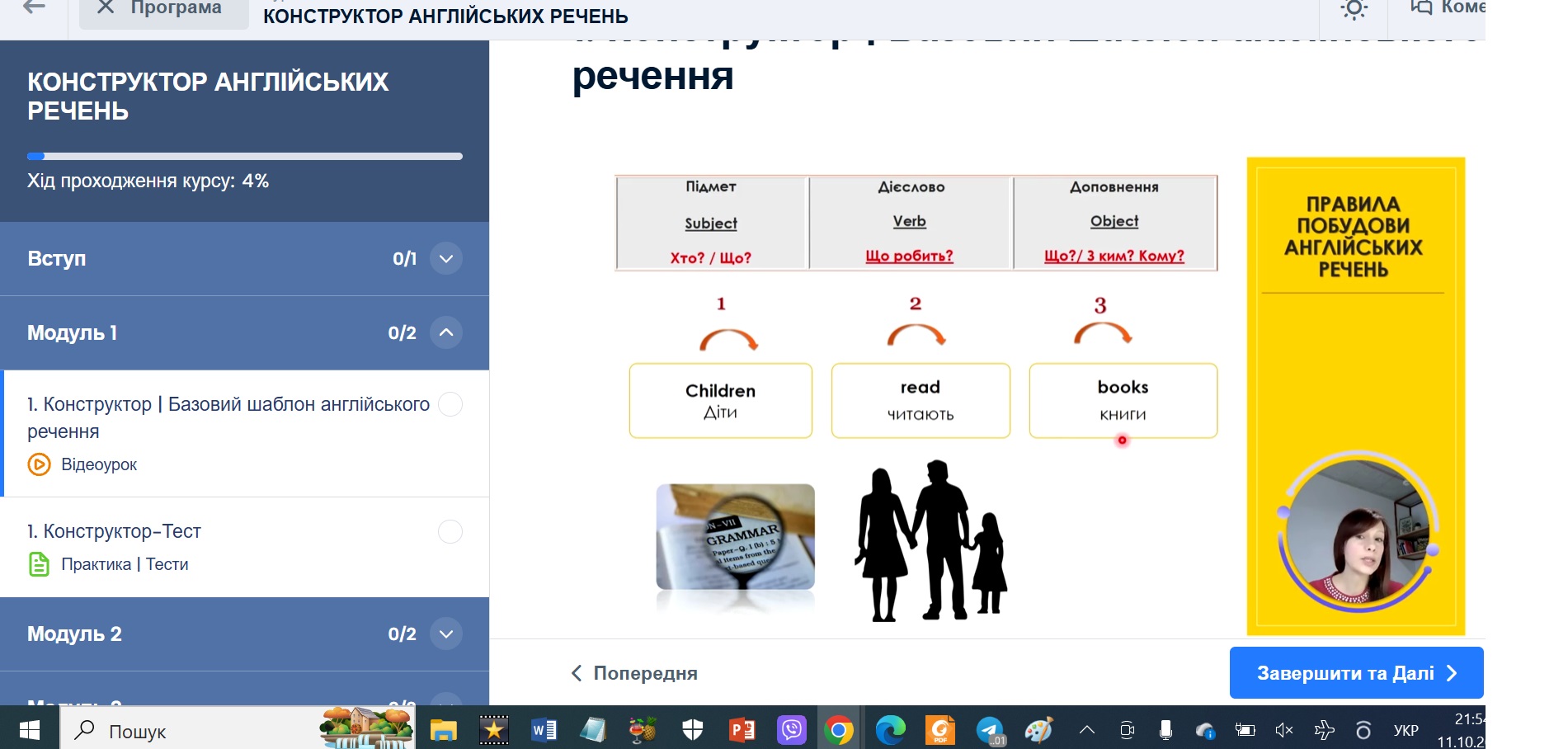Viewport: 1568px width, 749px height.
Task: Click Завершити та Далі button
Action: (x=1356, y=673)
